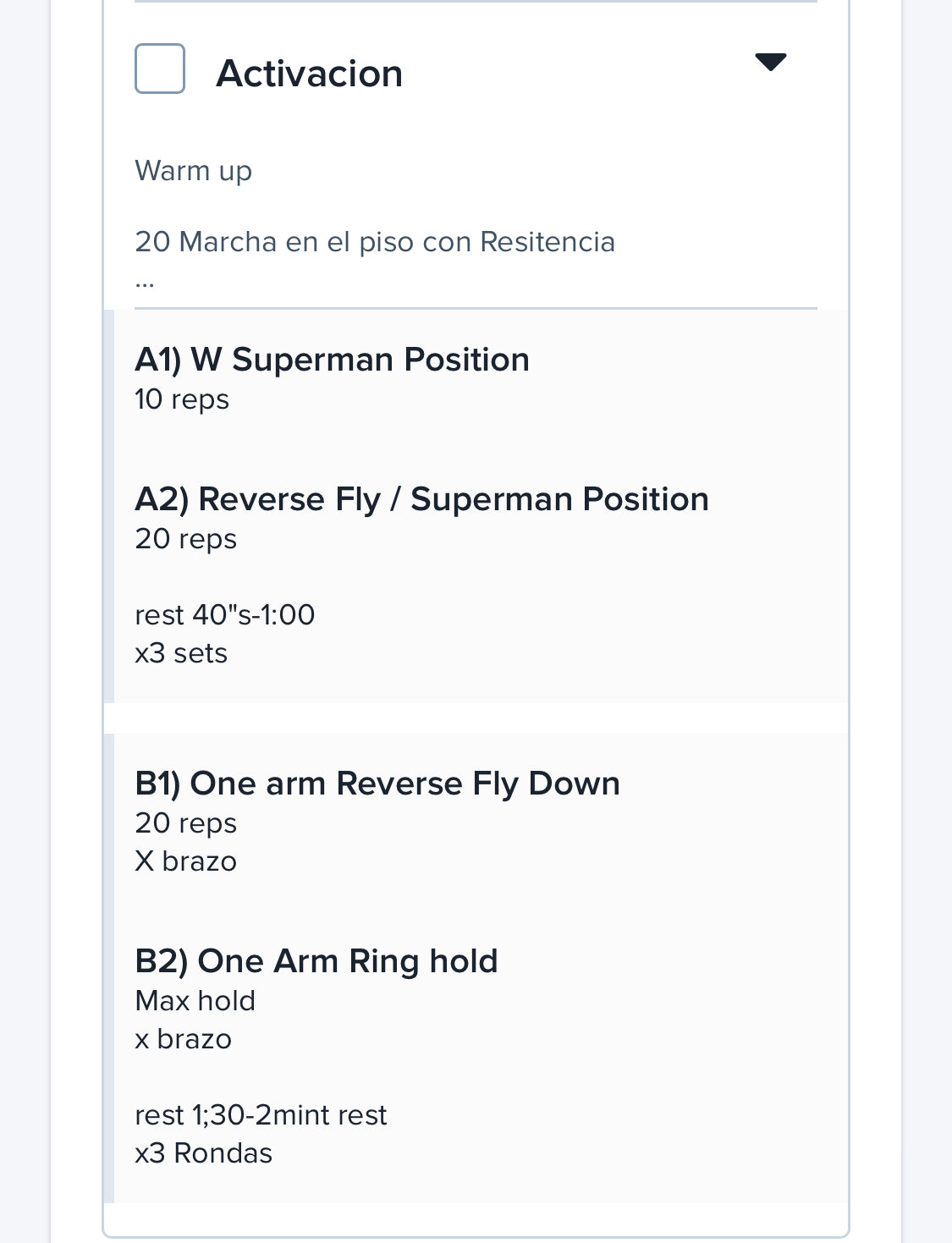952x1243 pixels.
Task: Select the Warm up description text
Action: [x=194, y=171]
